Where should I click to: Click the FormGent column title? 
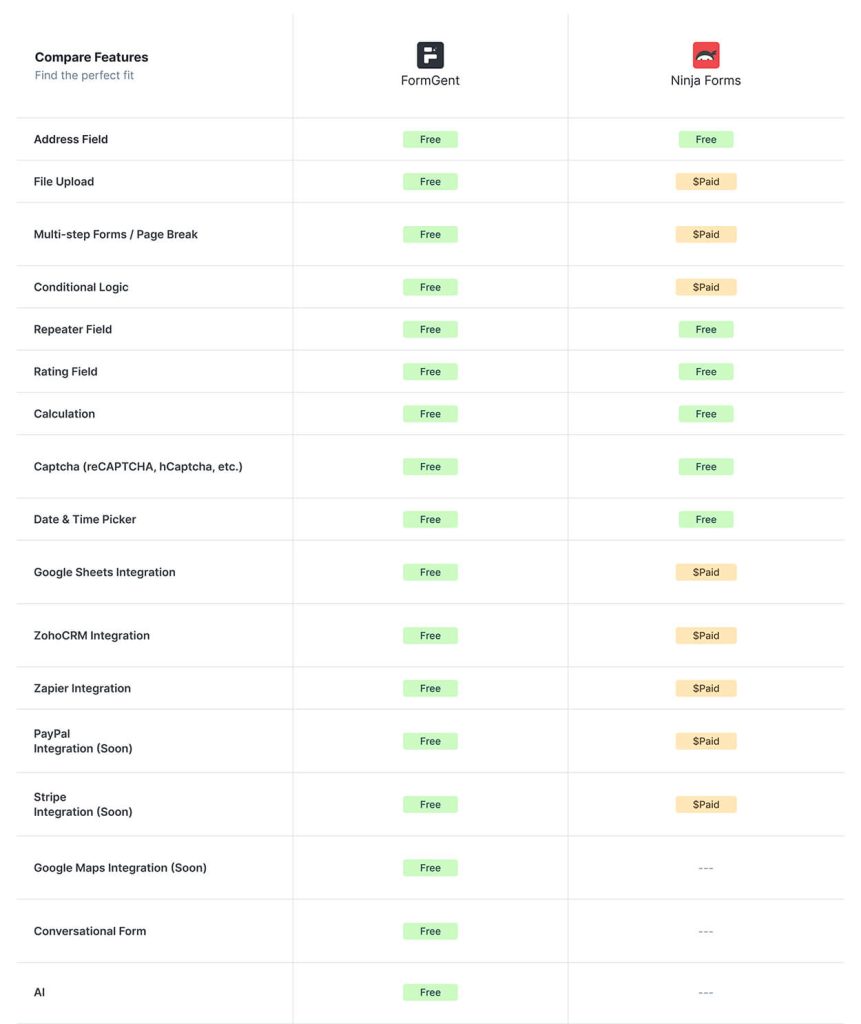(x=430, y=80)
